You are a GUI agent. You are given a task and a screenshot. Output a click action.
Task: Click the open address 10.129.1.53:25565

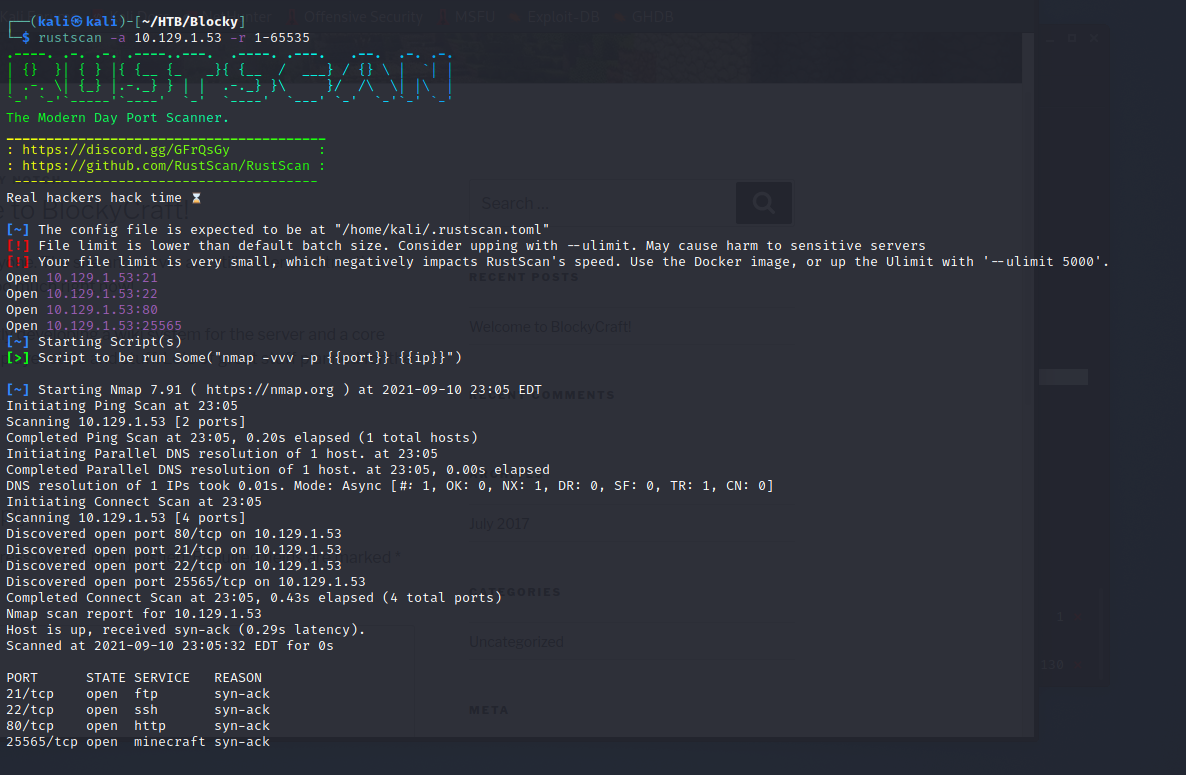(x=114, y=326)
